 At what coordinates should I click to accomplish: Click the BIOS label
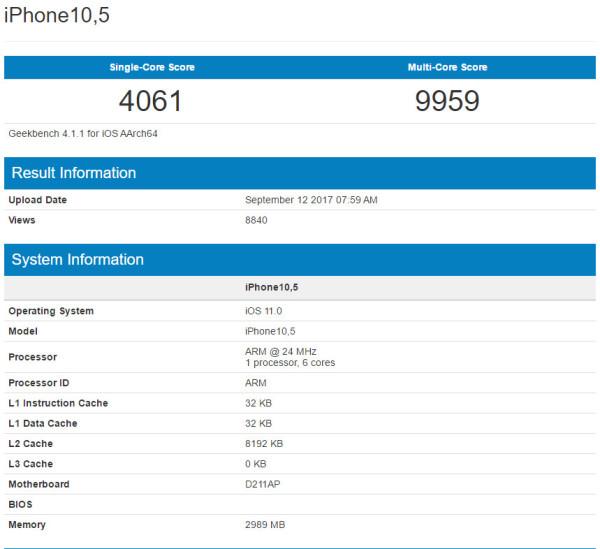click(20, 505)
